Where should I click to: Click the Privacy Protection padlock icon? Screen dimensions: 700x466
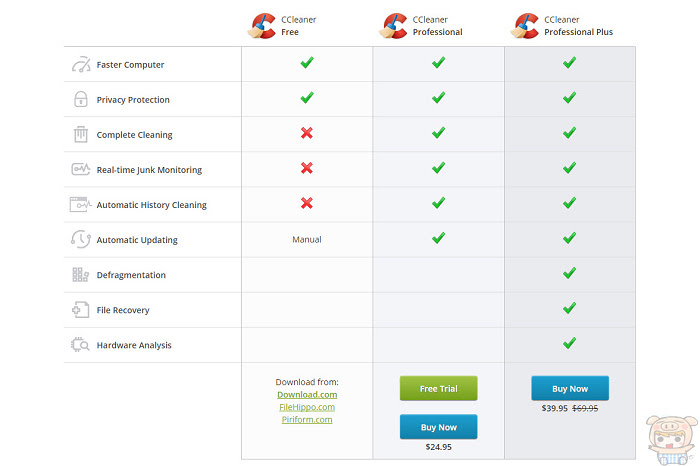point(81,99)
